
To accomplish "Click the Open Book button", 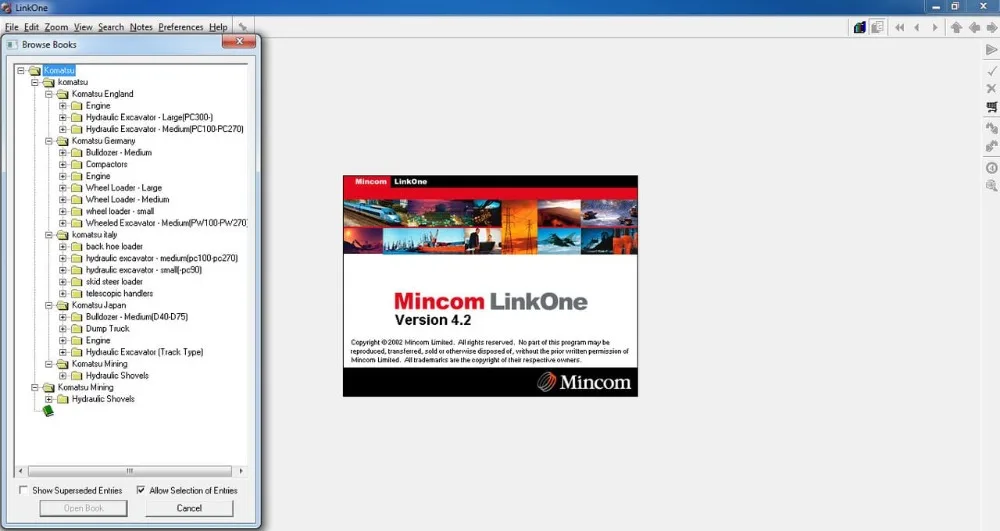I will coord(84,508).
